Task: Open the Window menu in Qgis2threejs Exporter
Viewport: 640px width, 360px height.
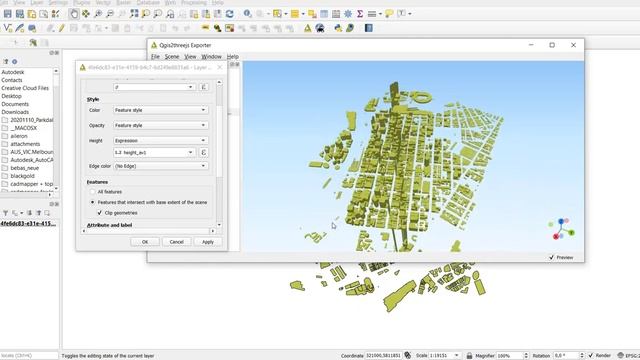Action: (x=211, y=57)
